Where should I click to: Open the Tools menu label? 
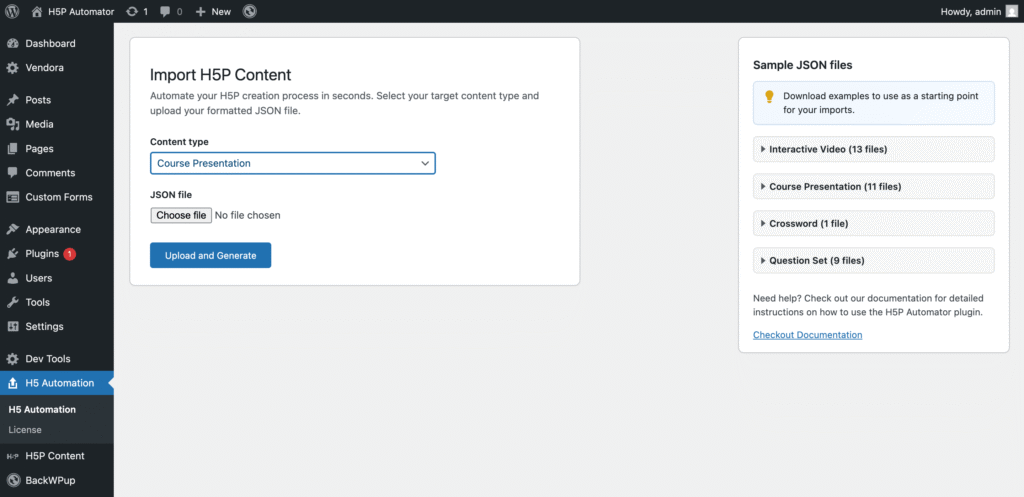[37, 302]
